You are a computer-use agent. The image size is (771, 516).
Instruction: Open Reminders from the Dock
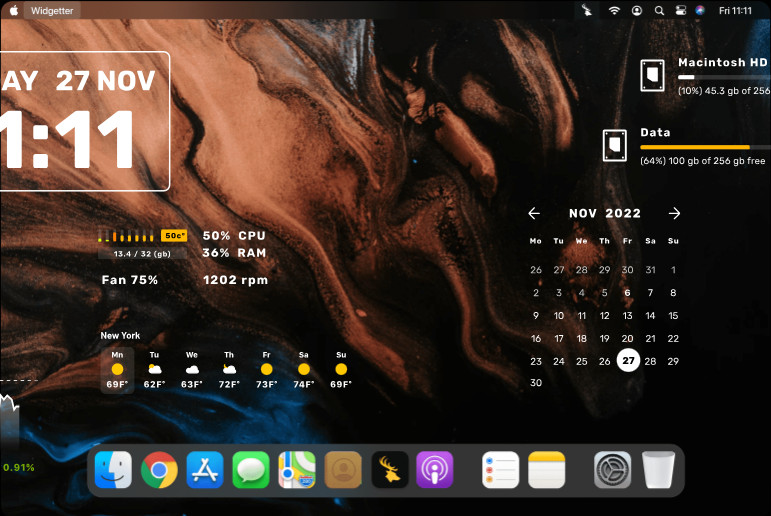click(x=501, y=470)
